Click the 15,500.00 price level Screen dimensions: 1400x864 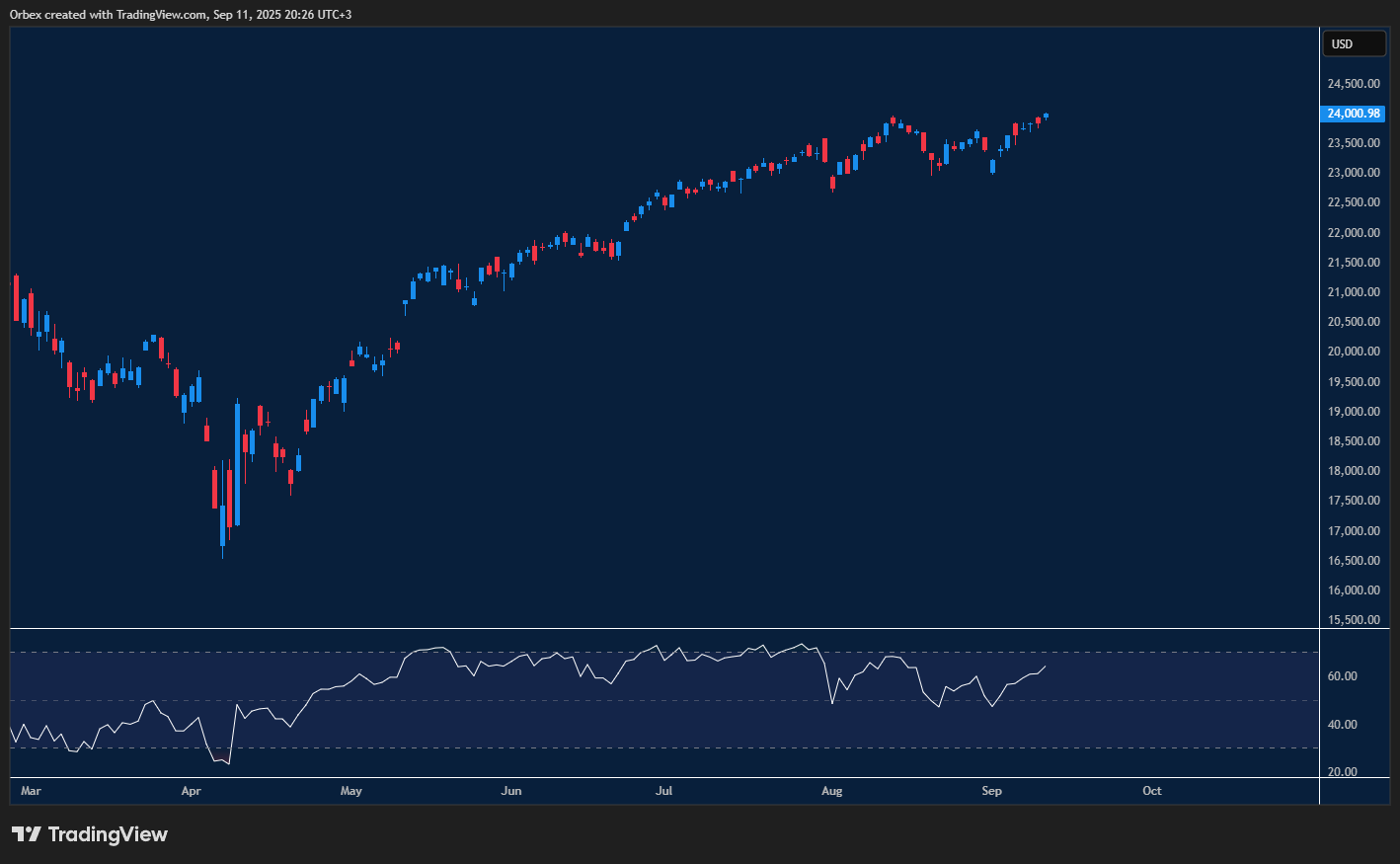coord(1354,619)
